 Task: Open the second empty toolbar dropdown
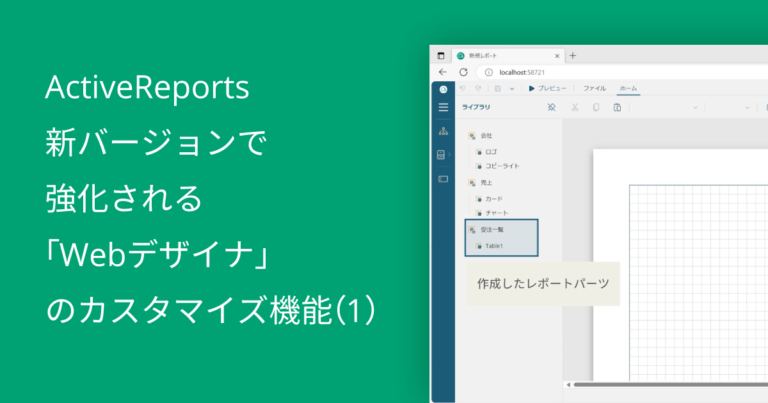pyautogui.click(x=747, y=108)
